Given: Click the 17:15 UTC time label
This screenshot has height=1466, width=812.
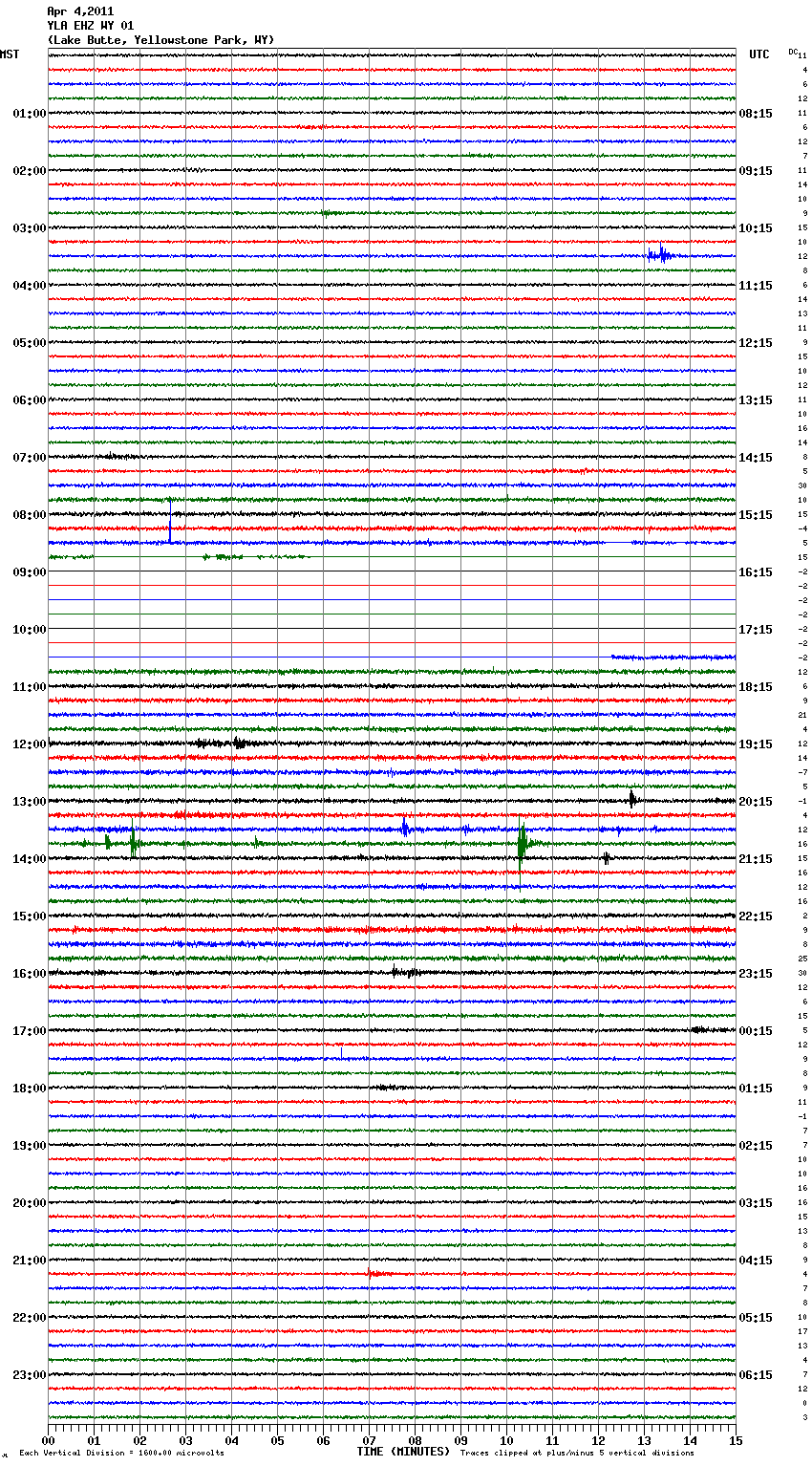Looking at the screenshot, I should pos(756,630).
